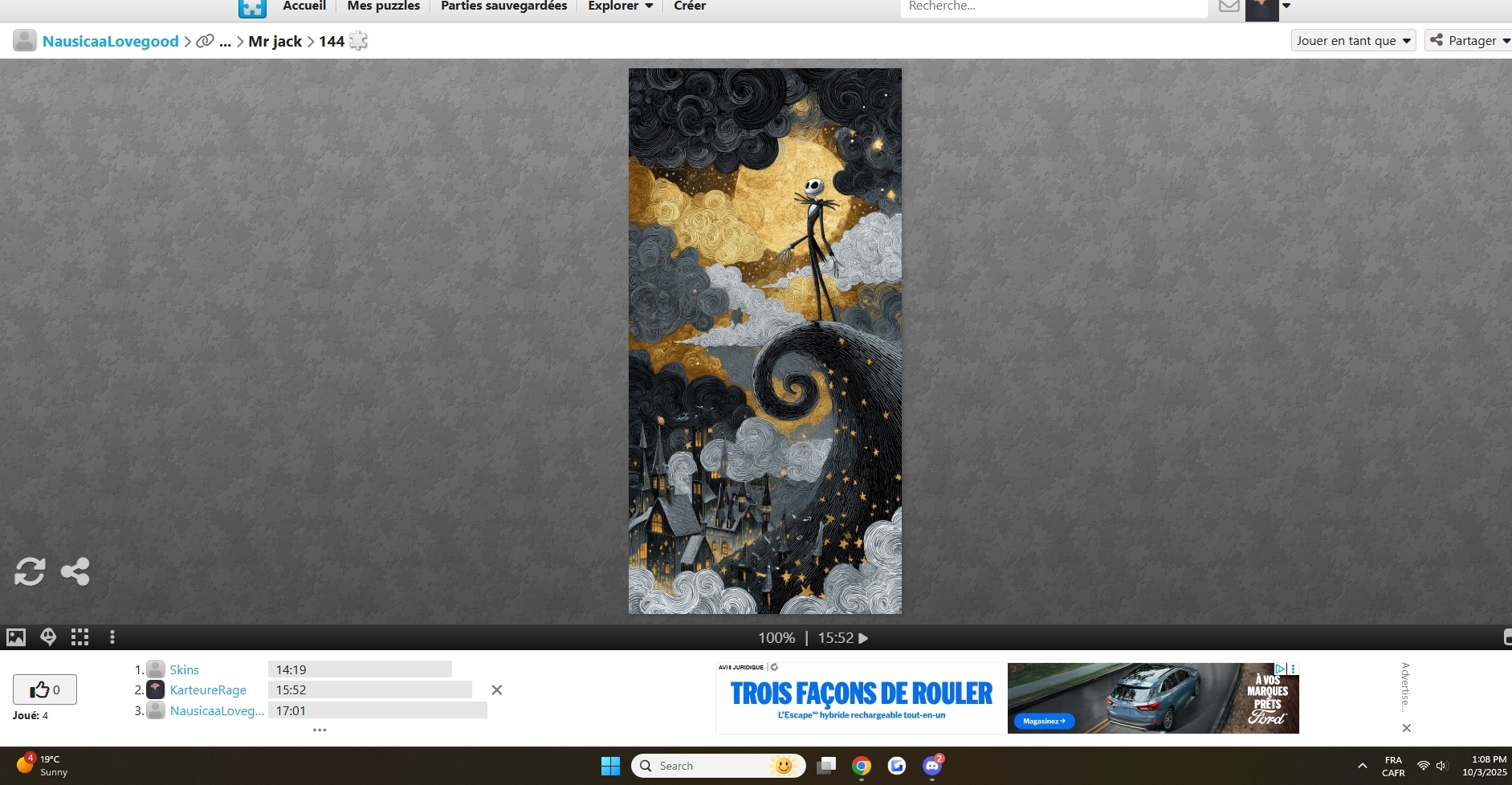This screenshot has width=1512, height=785.
Task: Open NausicaaLovegood breadcrumb link
Action: click(x=111, y=41)
